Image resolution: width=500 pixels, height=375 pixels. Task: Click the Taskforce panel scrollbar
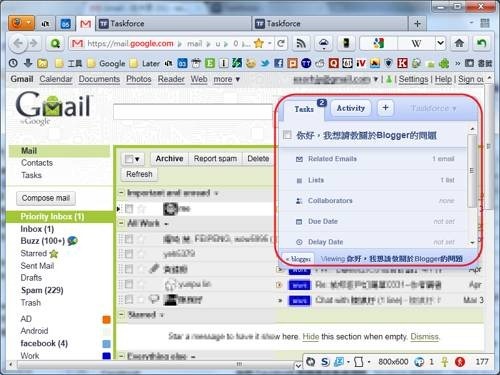point(472,170)
